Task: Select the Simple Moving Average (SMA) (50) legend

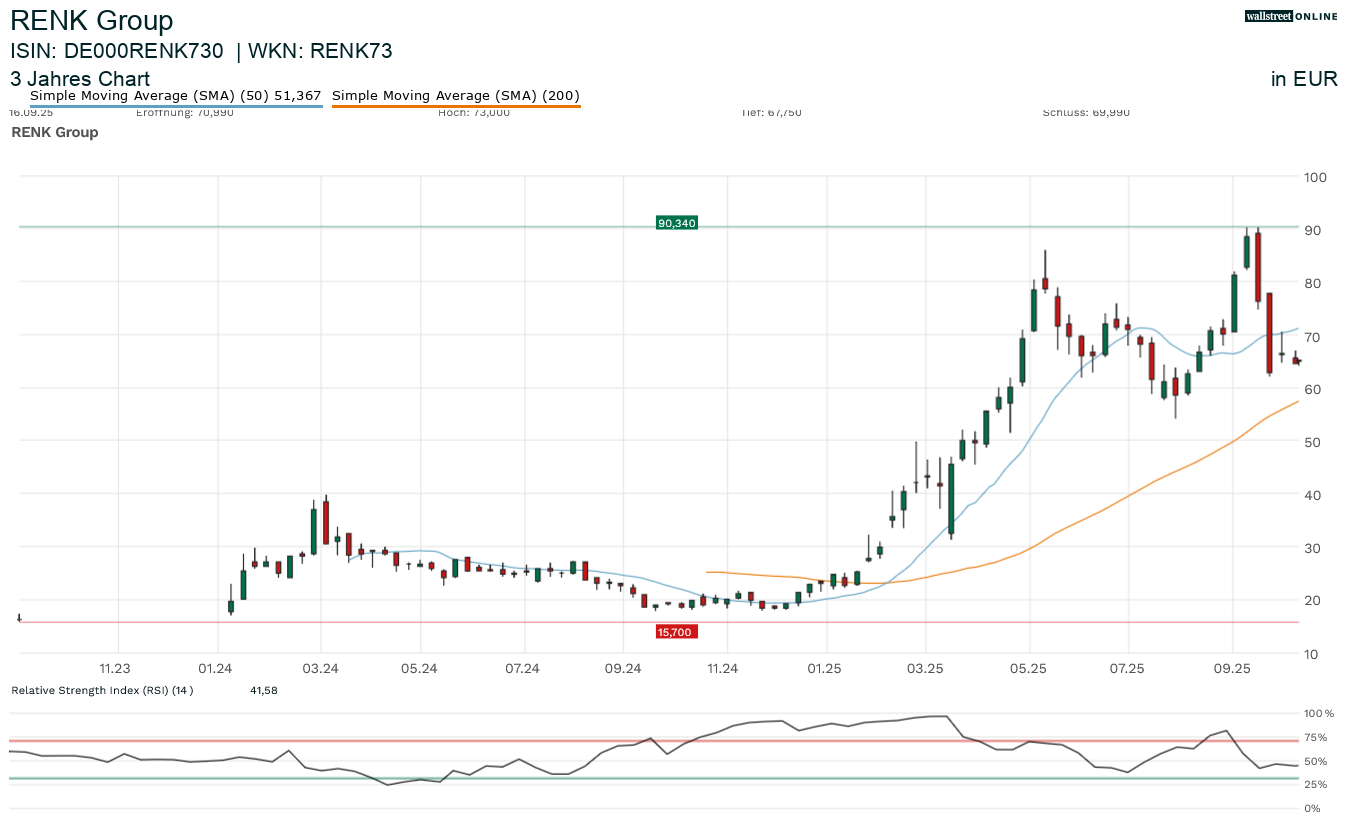Action: [174, 95]
